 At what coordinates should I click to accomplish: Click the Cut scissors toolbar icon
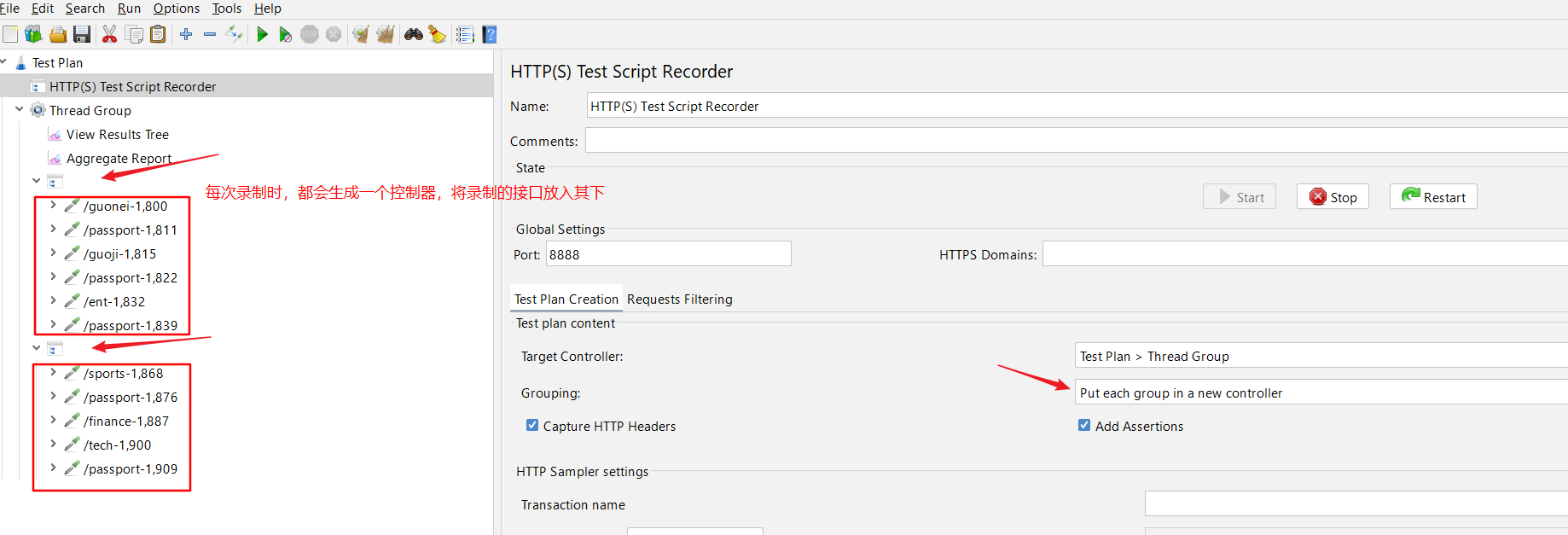[x=109, y=34]
